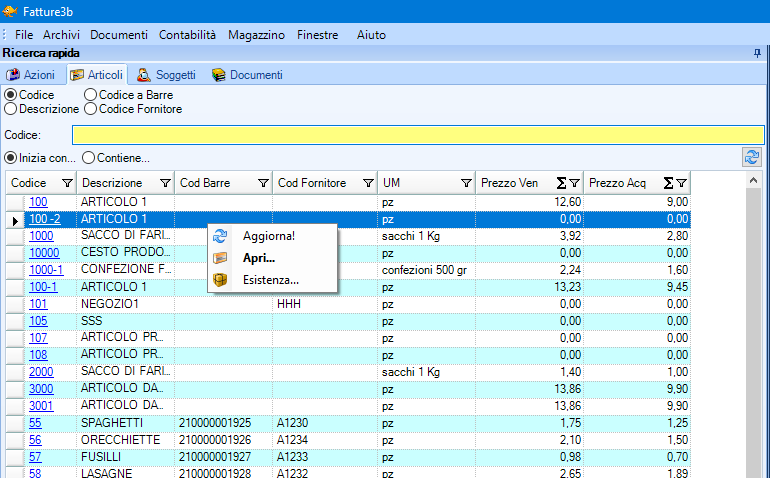Open the Contabilità menu
770x478 pixels.
click(x=187, y=35)
